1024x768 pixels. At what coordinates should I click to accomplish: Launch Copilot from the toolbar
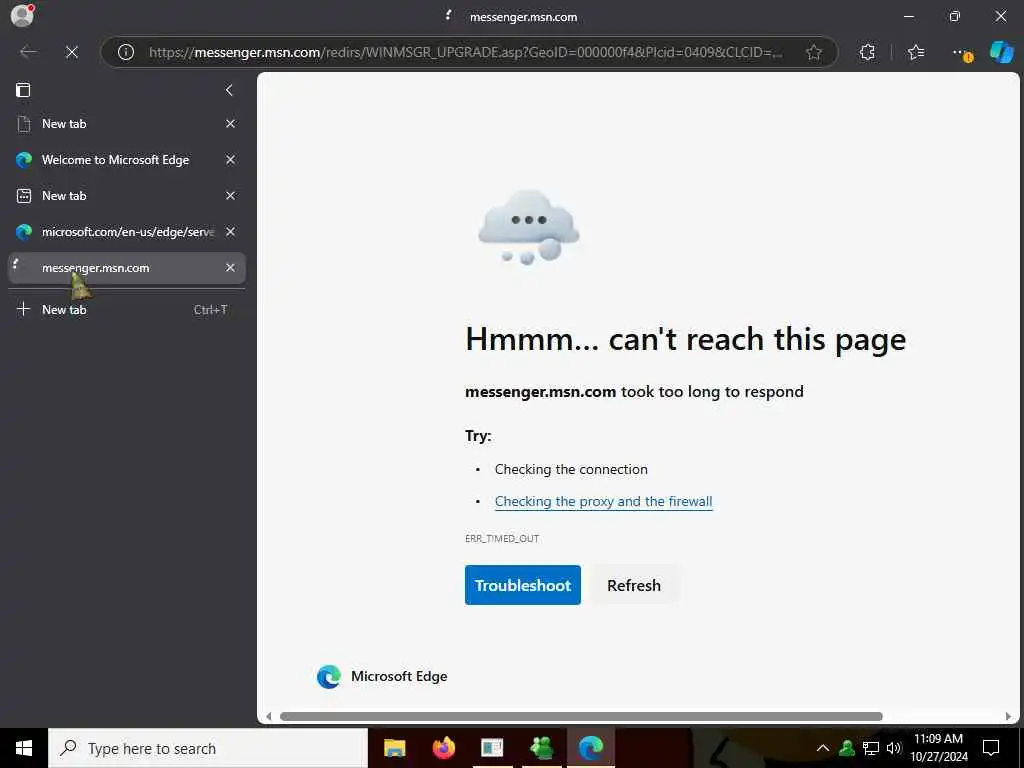[x=1002, y=52]
